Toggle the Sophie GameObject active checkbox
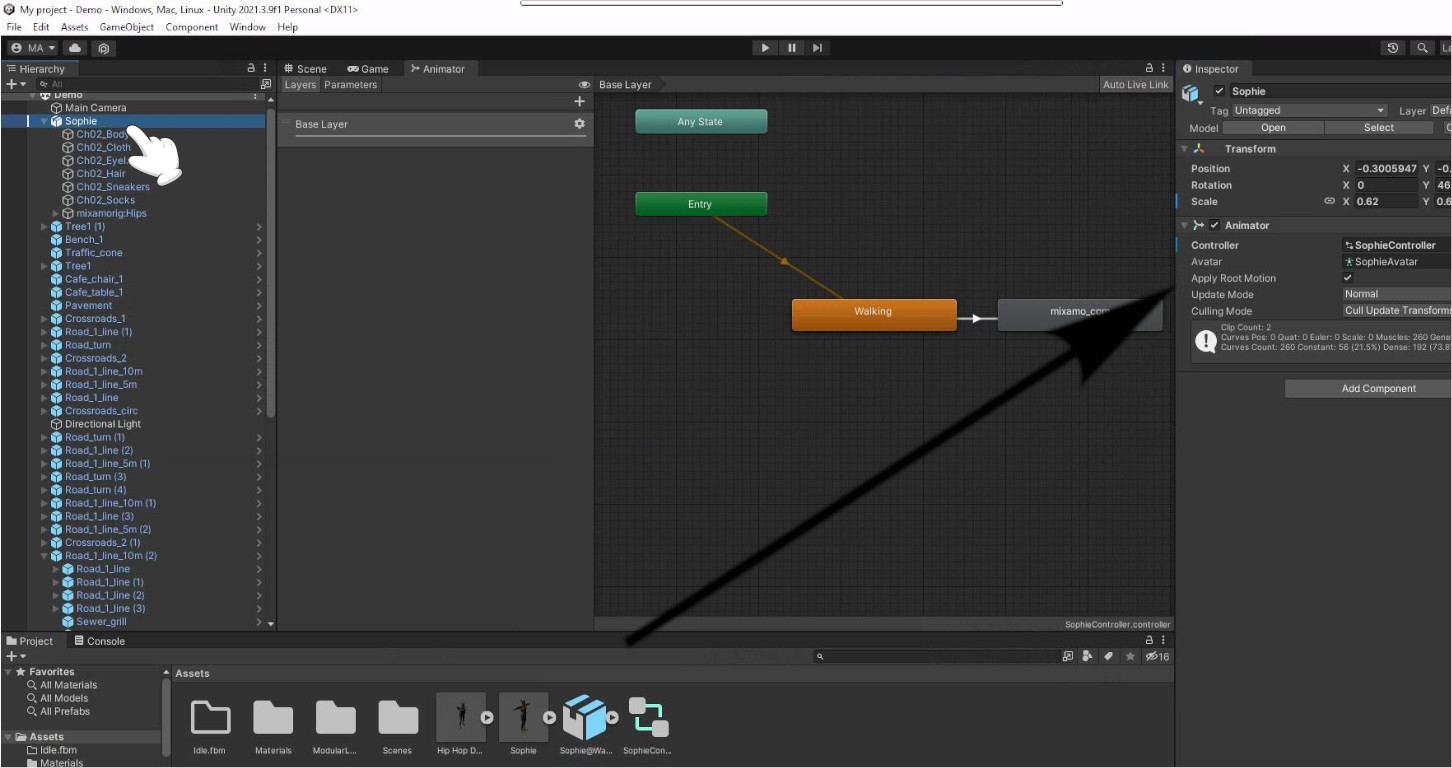This screenshot has height=768, width=1452. pyautogui.click(x=1218, y=91)
